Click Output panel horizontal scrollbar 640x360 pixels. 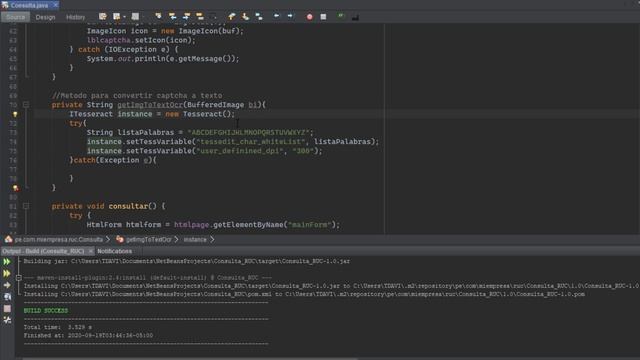(x=190, y=358)
